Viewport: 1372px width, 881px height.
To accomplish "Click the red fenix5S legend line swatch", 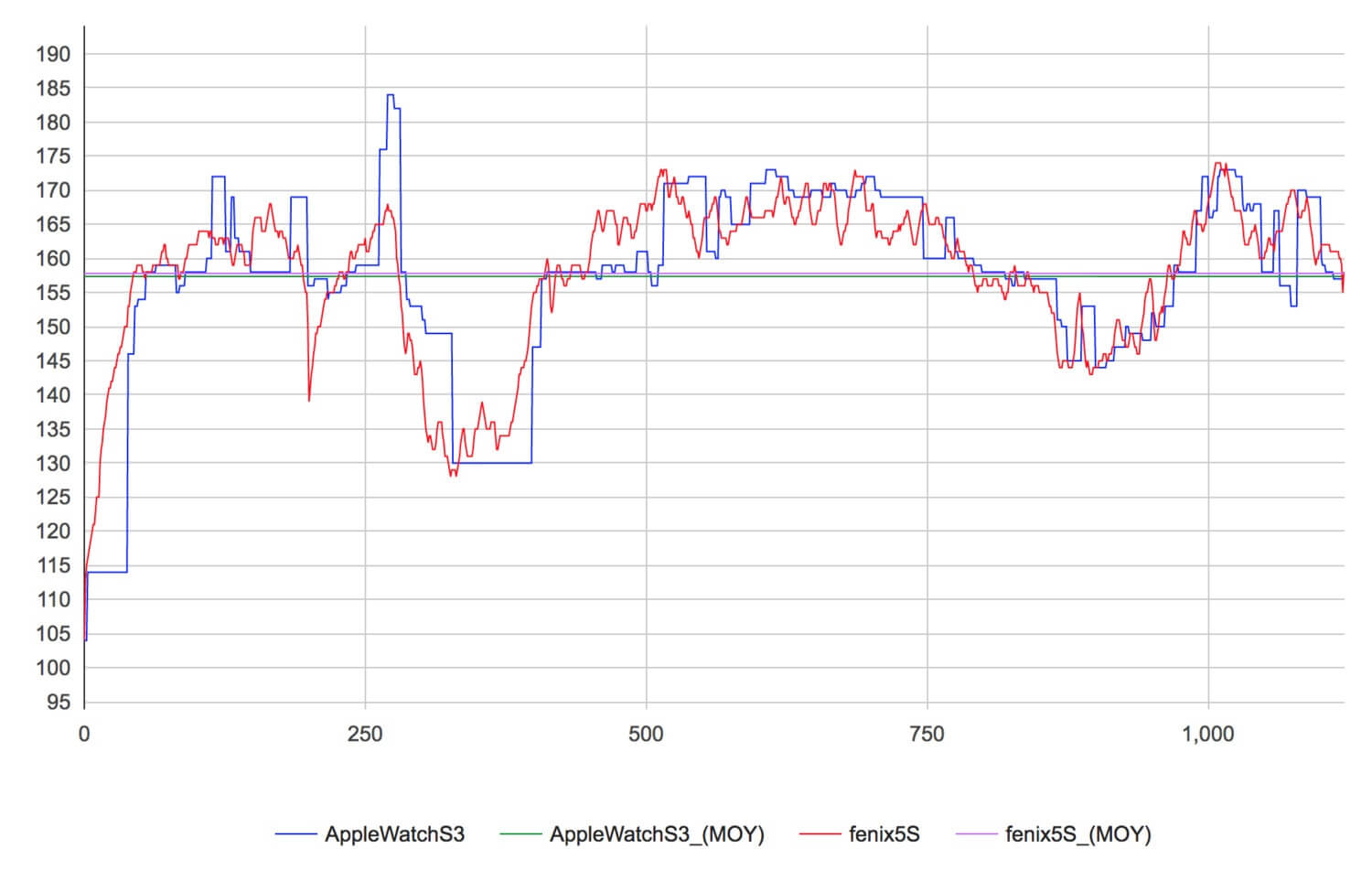I will 820,833.
